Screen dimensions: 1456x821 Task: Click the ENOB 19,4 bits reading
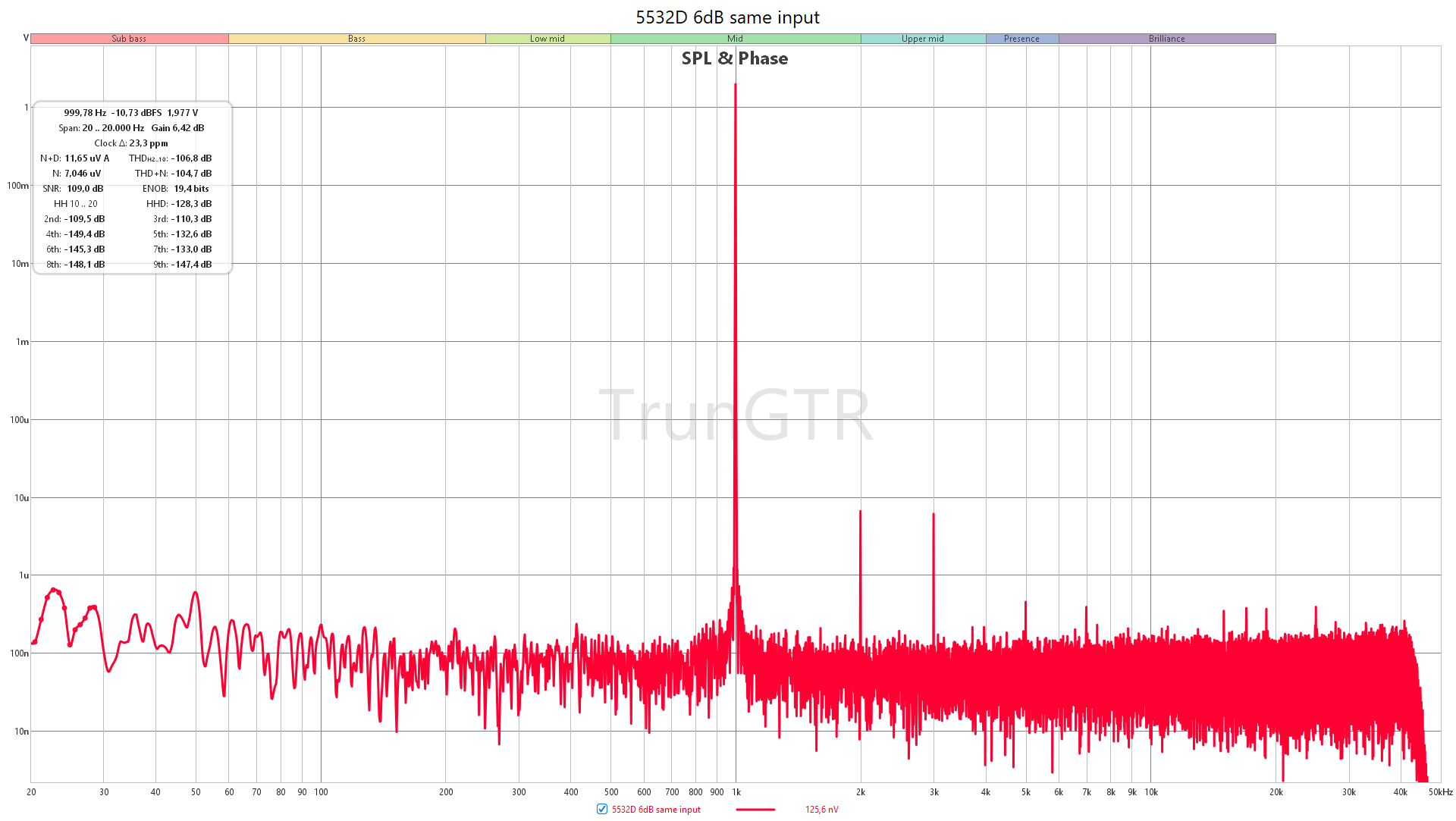coord(175,189)
